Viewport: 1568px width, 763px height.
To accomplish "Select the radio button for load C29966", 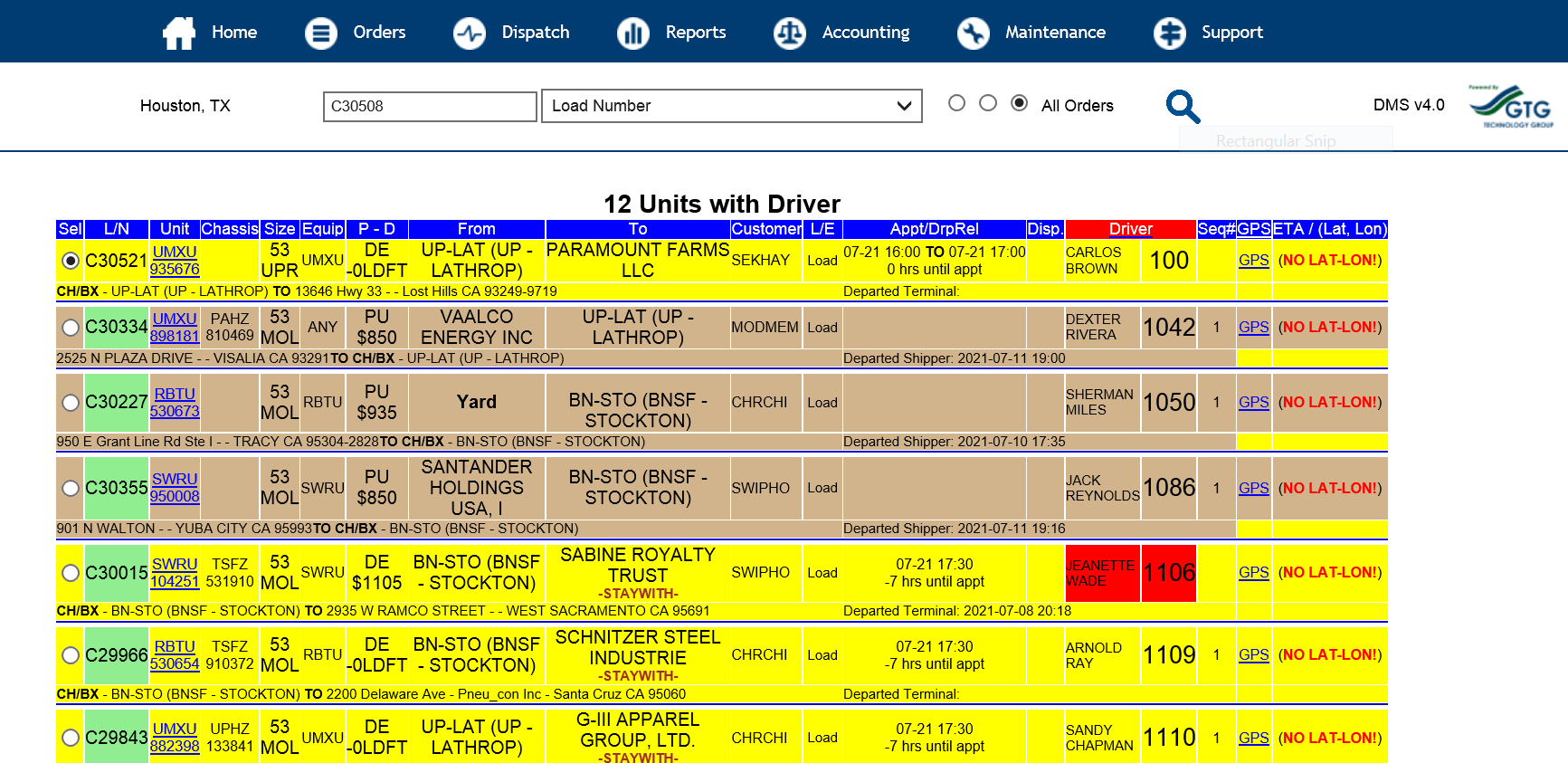I will coord(71,655).
